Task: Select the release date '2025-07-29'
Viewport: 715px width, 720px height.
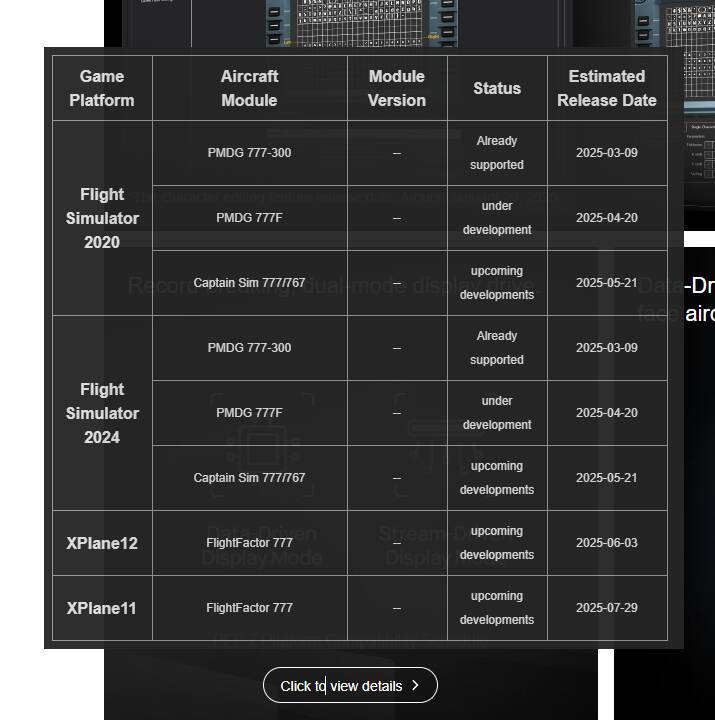Action: [607, 608]
